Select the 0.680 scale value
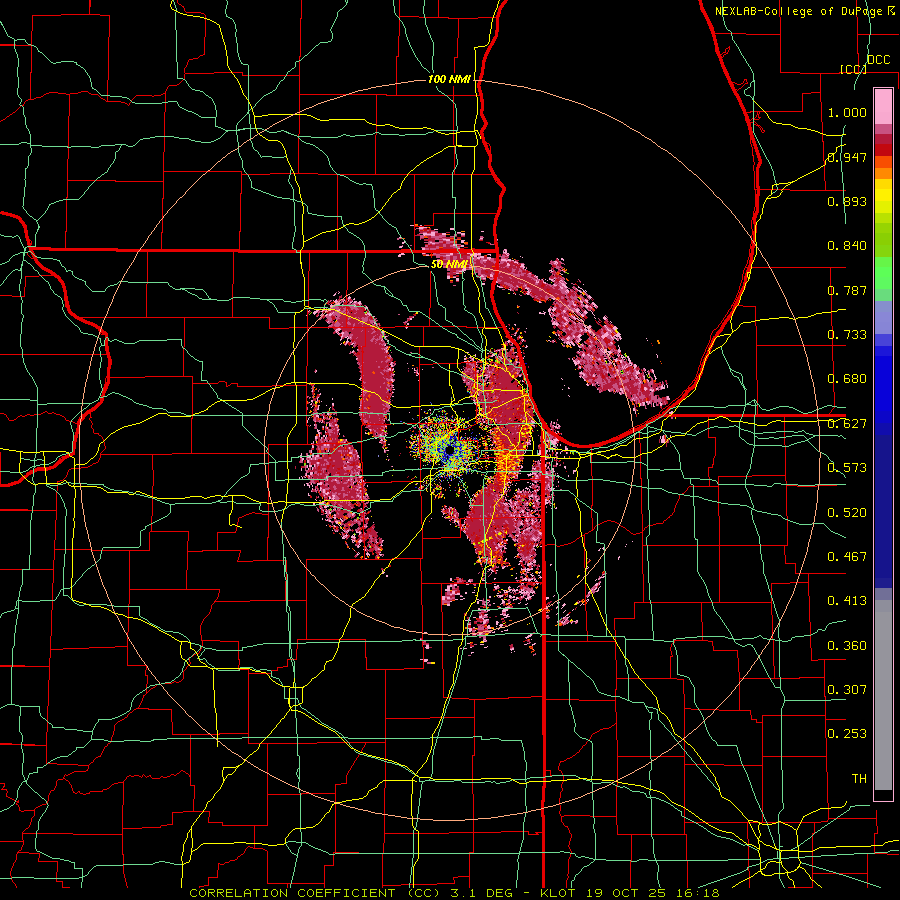 (847, 379)
